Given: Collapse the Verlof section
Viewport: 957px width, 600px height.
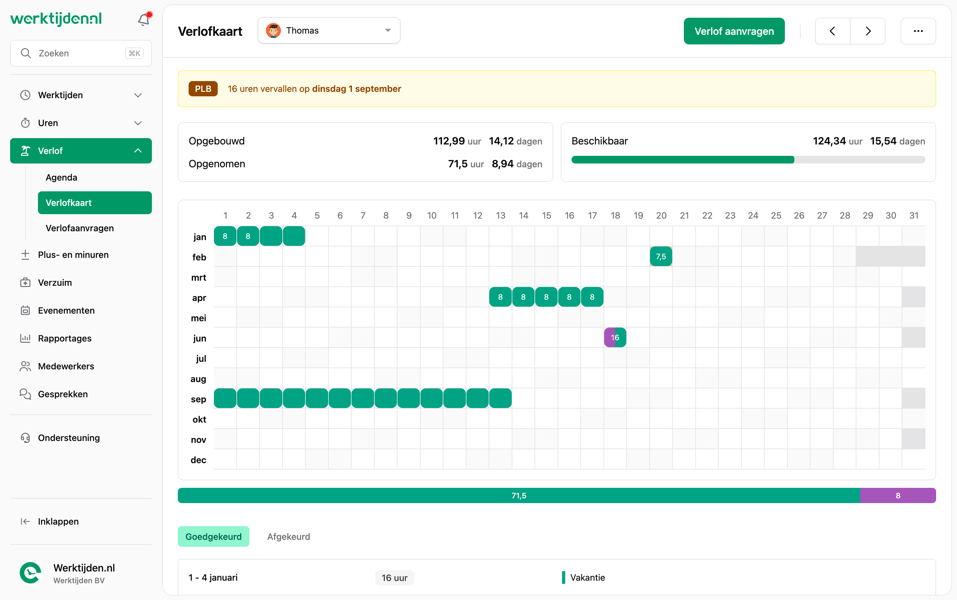Looking at the screenshot, I should click(x=80, y=150).
